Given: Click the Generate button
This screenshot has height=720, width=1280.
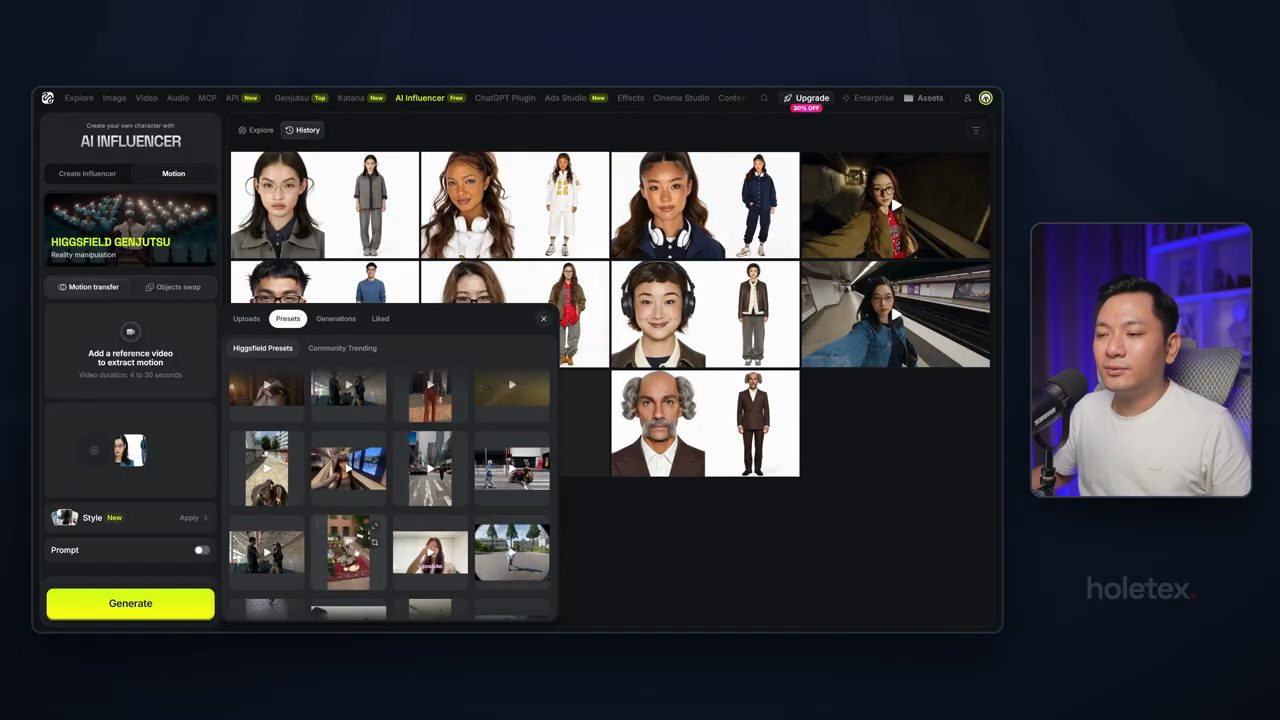Looking at the screenshot, I should 130,603.
